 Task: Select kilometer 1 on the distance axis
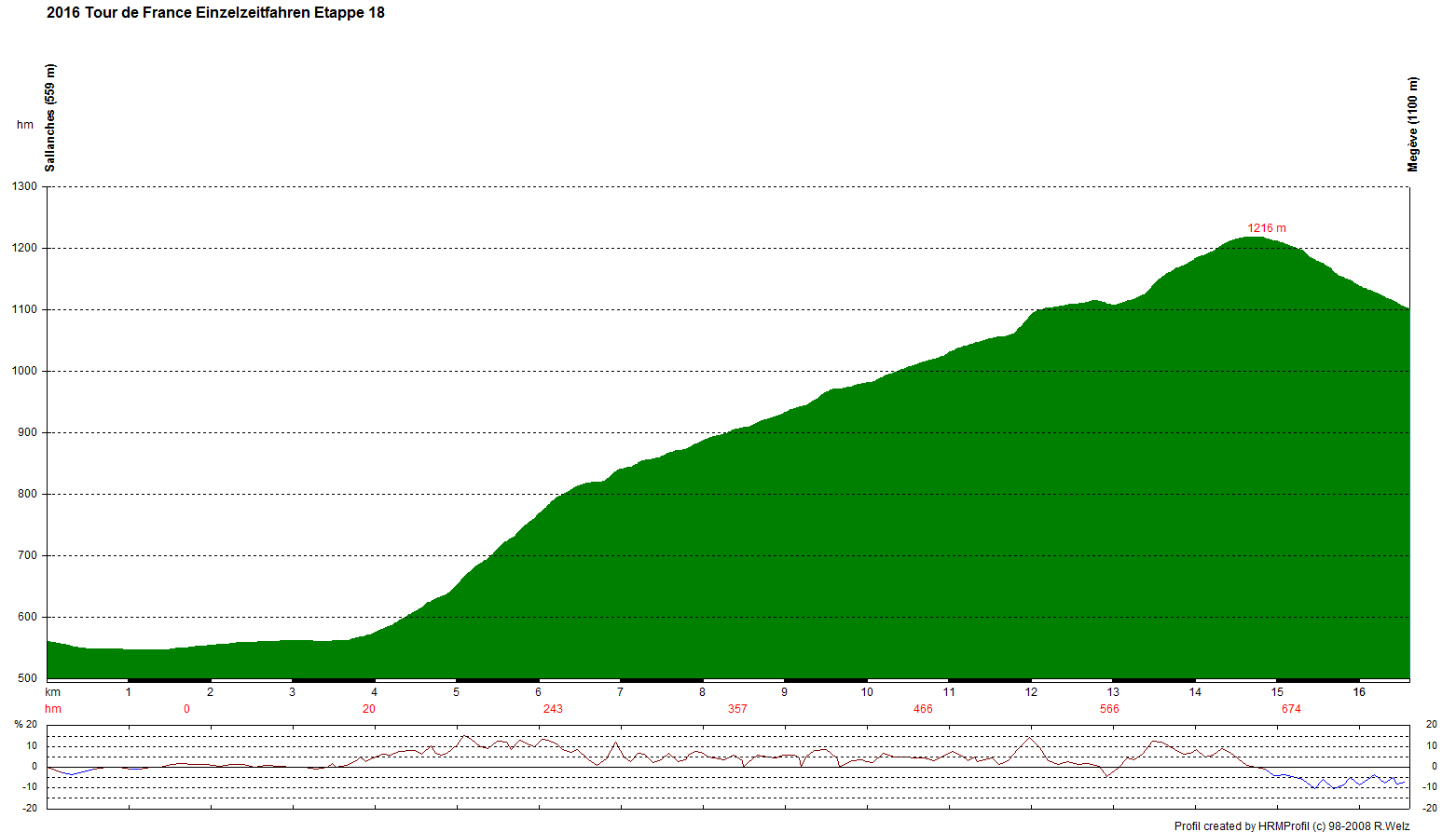coord(129,692)
